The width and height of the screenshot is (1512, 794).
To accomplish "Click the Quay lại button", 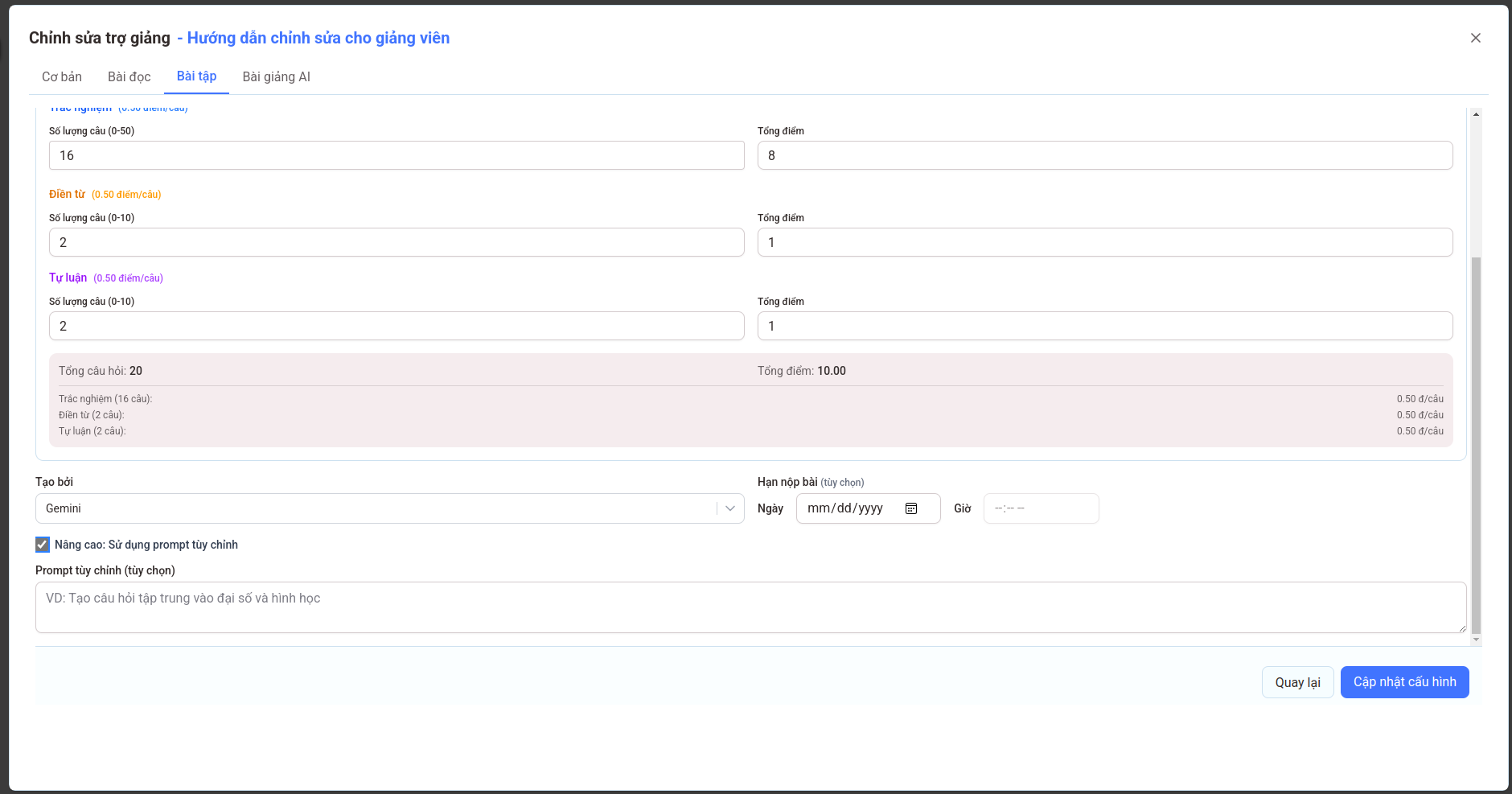I will tap(1297, 682).
